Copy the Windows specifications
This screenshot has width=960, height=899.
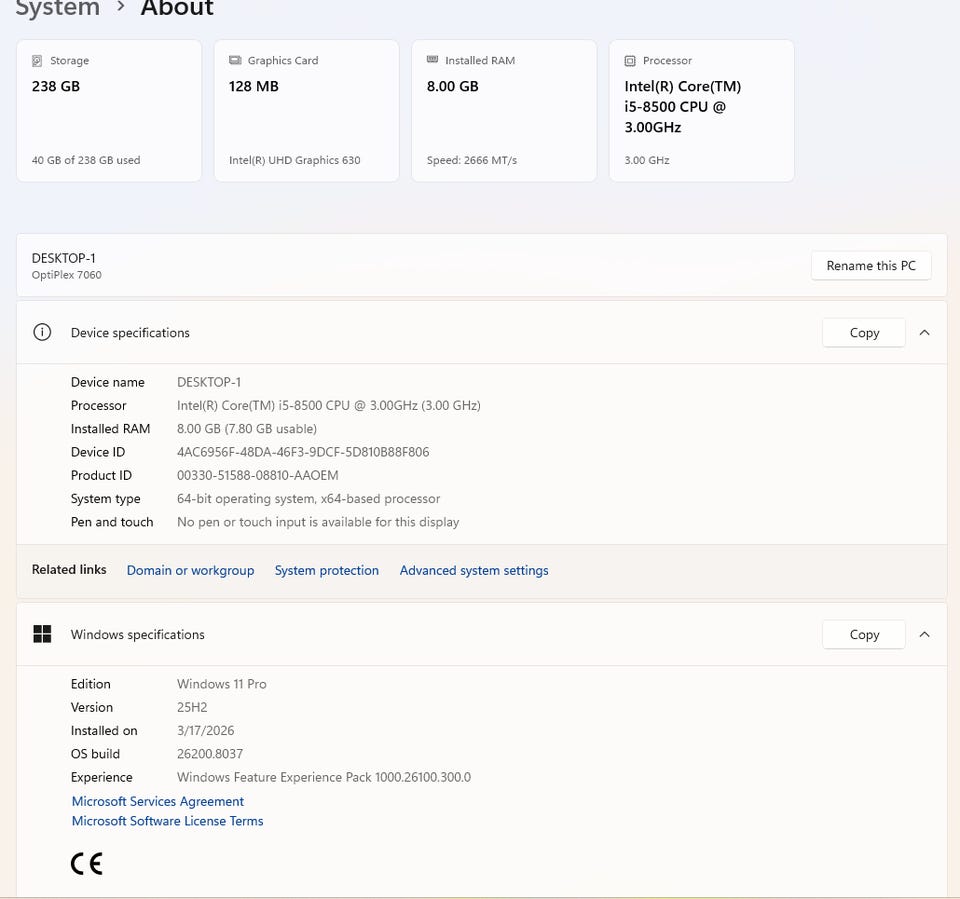pos(864,634)
